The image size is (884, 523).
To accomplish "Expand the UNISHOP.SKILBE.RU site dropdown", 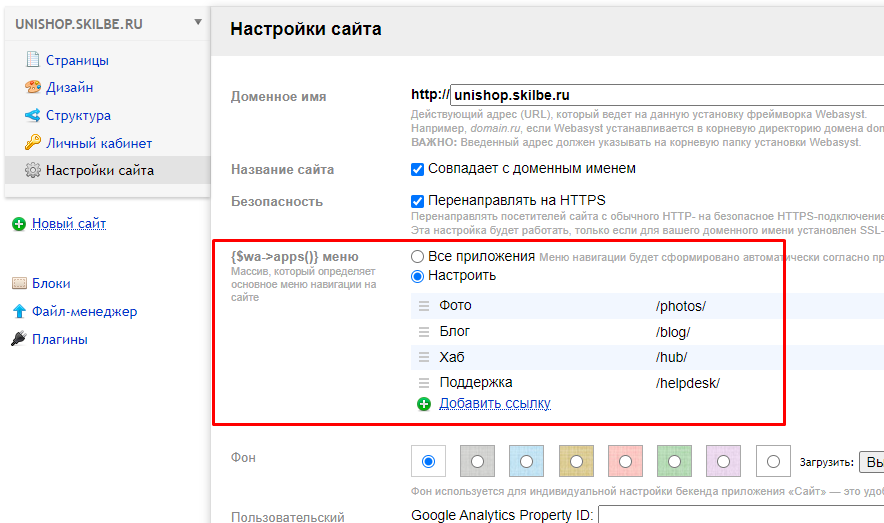I will [198, 22].
